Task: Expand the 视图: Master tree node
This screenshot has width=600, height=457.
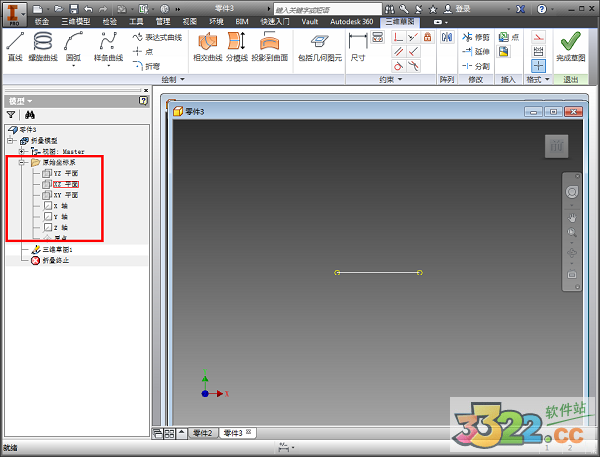Action: tap(21, 151)
